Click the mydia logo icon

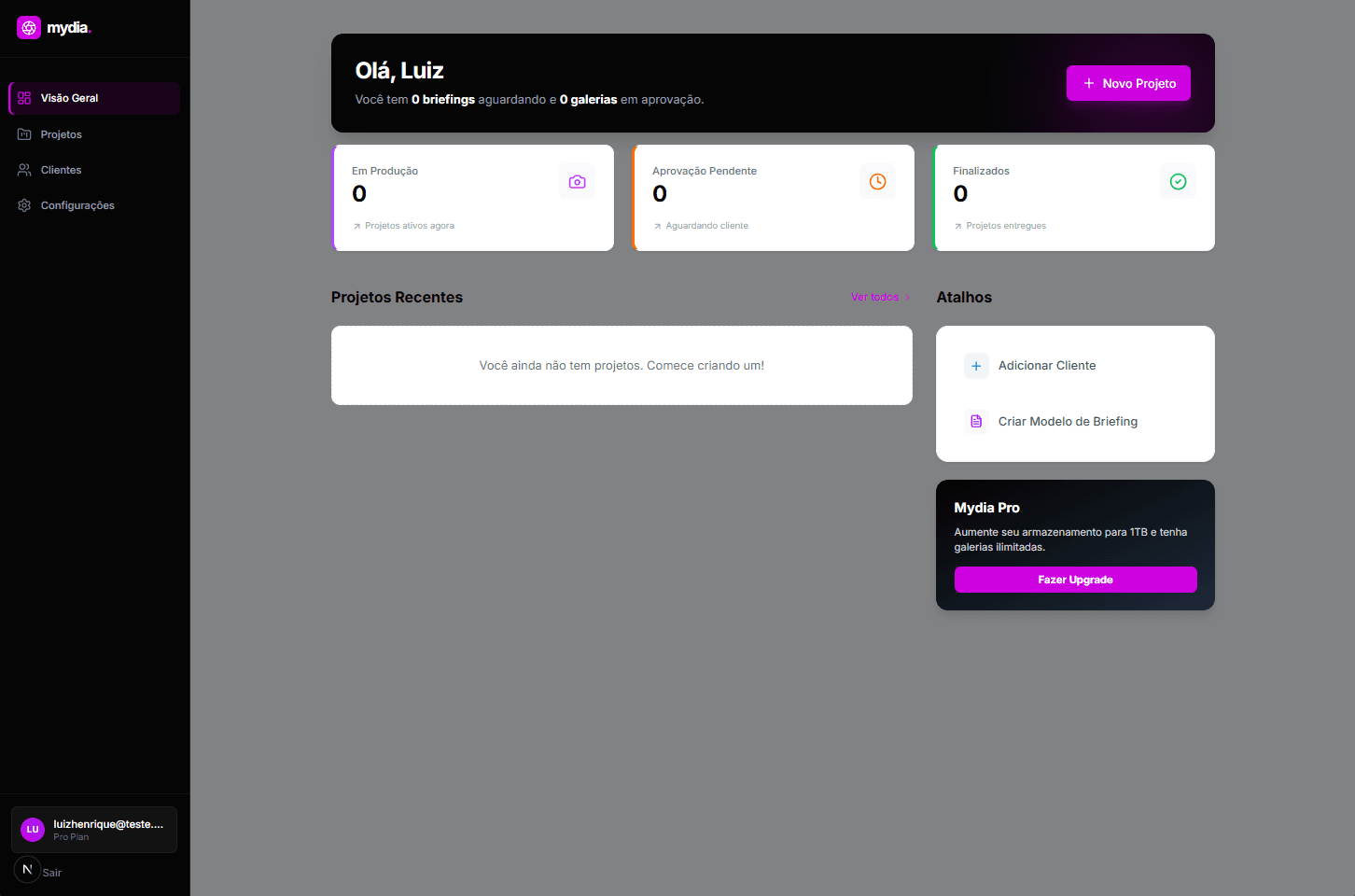(x=29, y=28)
